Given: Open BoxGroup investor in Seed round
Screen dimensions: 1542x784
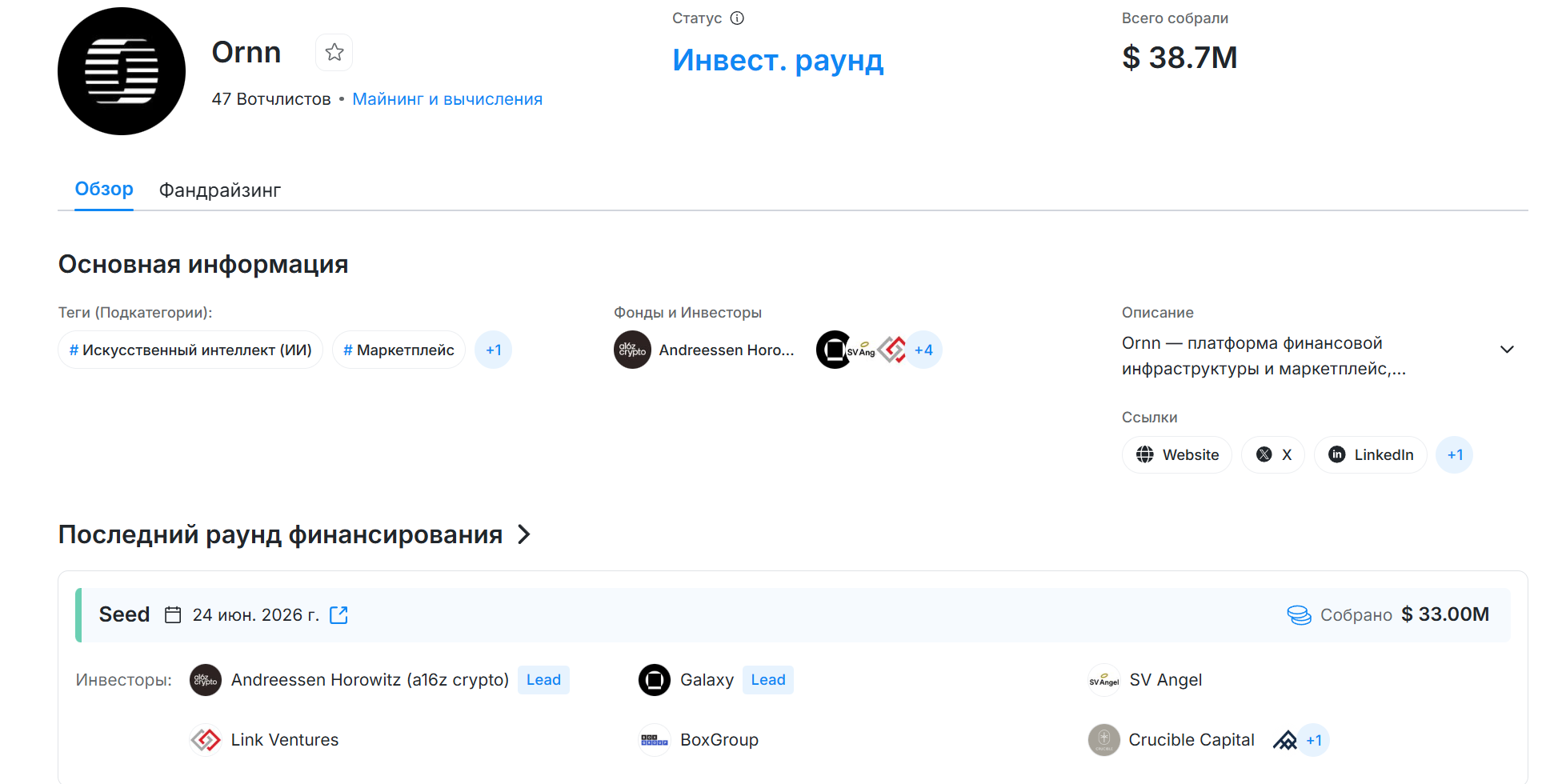Looking at the screenshot, I should [719, 740].
